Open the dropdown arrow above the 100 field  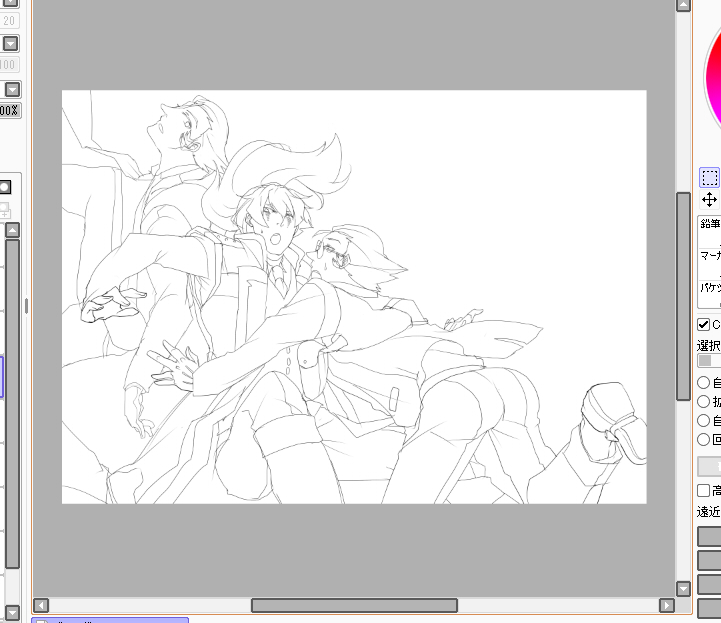pos(10,44)
